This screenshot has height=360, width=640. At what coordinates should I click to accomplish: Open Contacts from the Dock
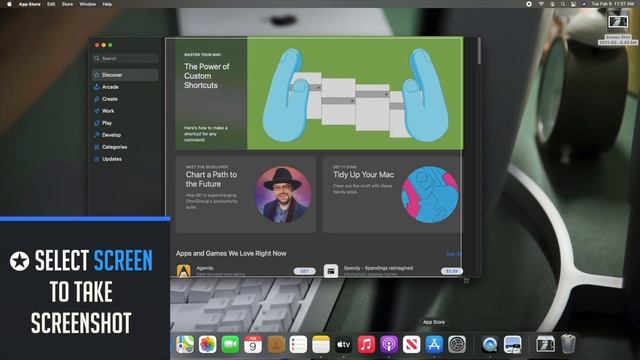coord(276,344)
